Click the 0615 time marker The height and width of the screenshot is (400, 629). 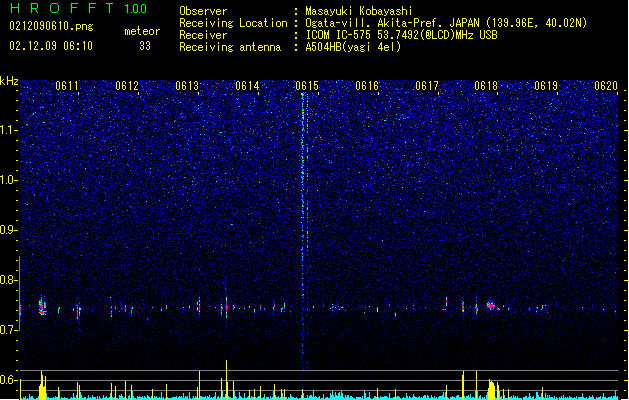click(x=307, y=85)
